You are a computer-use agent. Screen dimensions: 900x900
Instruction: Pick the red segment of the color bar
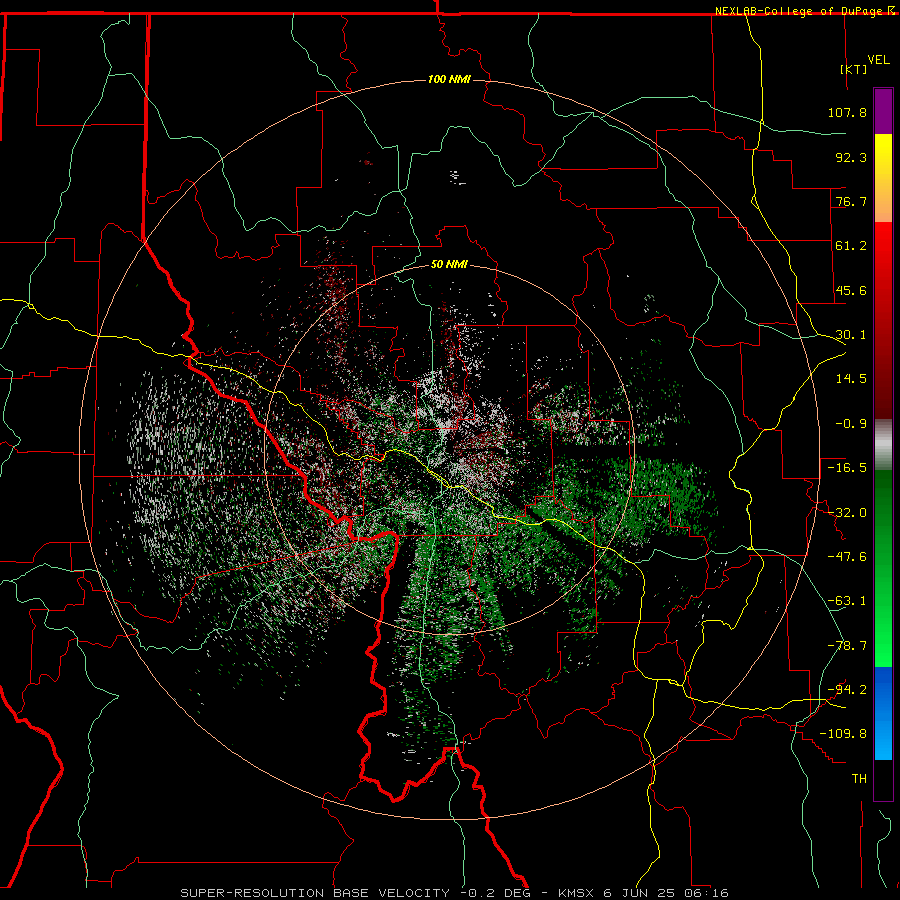(883, 320)
